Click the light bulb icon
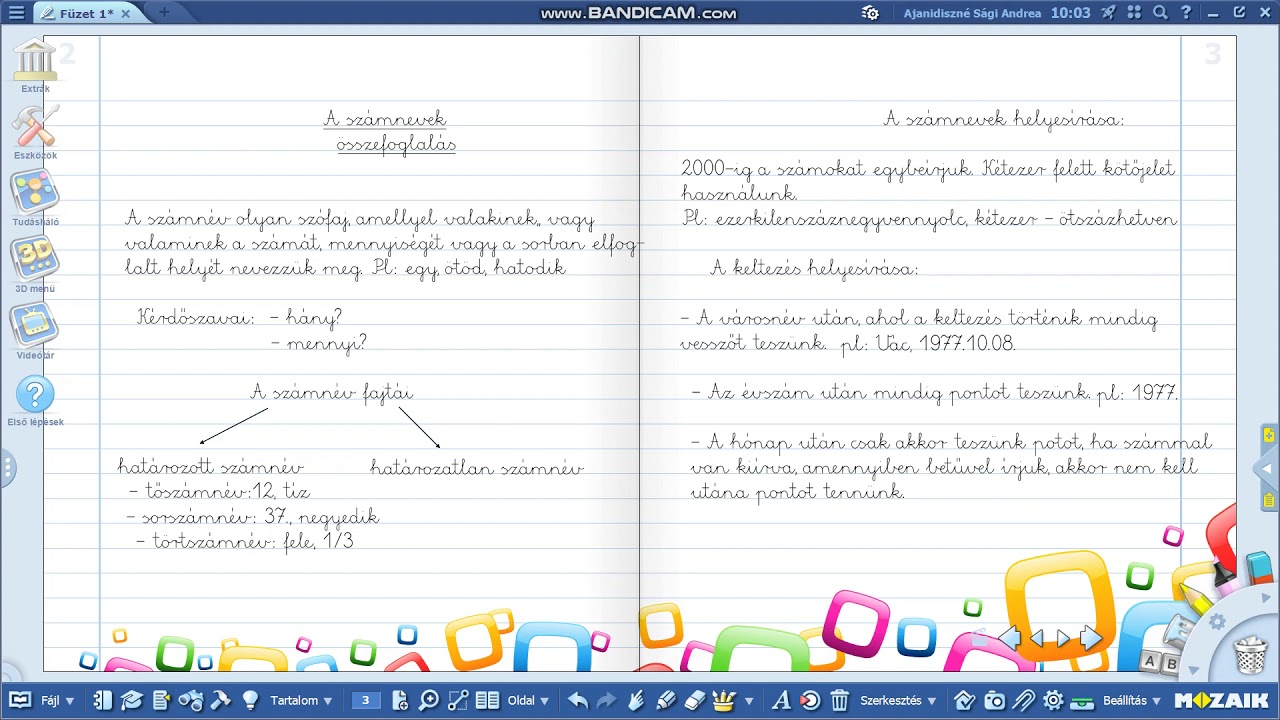Viewport: 1280px width, 720px height. pyautogui.click(x=250, y=700)
